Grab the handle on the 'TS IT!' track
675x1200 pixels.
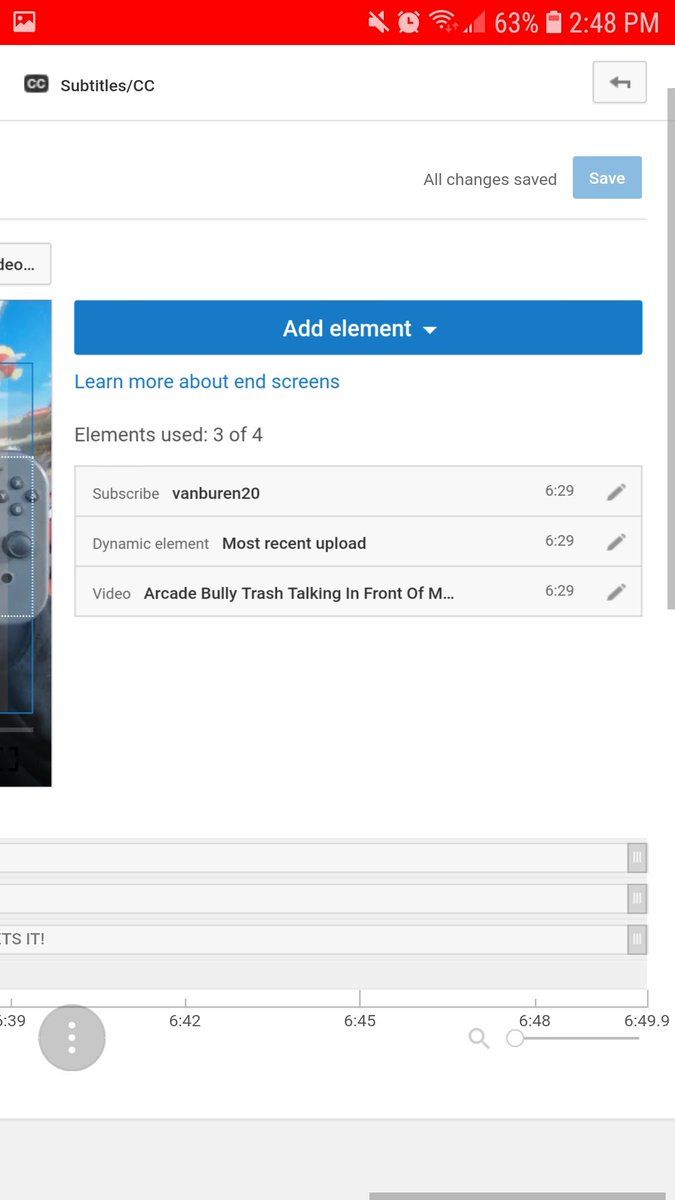[637, 939]
